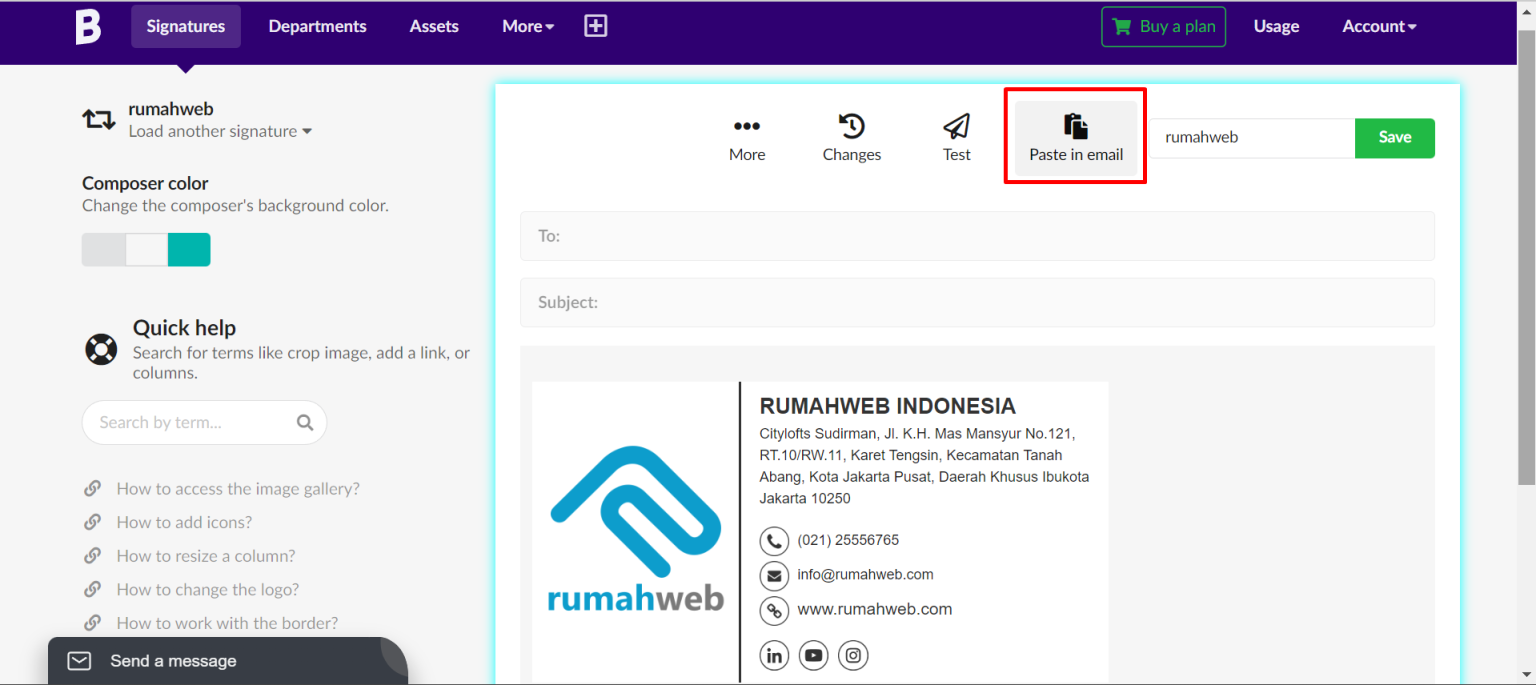Expand the More navigation dropdown
The width and height of the screenshot is (1536, 685).
coord(528,26)
